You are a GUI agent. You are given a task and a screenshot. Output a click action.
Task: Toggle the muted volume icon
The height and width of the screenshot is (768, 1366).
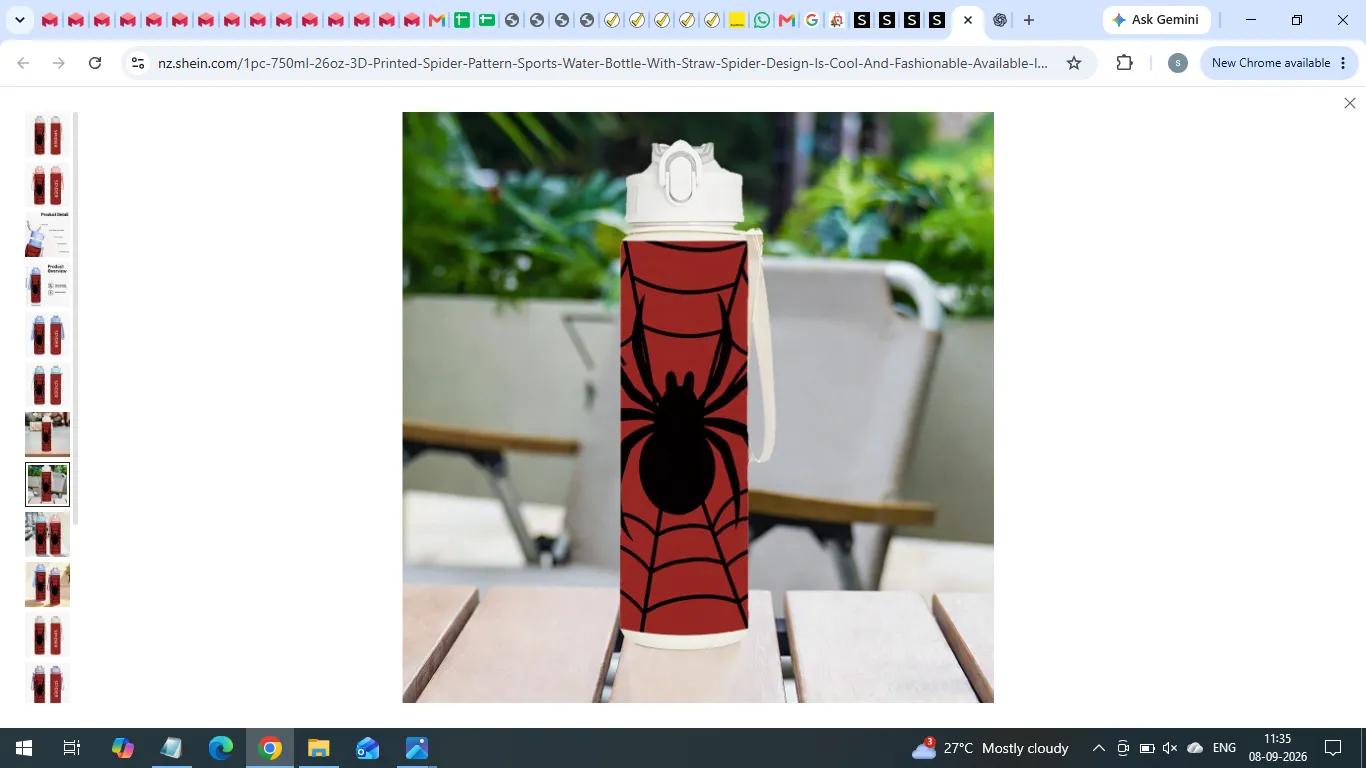(x=1170, y=748)
